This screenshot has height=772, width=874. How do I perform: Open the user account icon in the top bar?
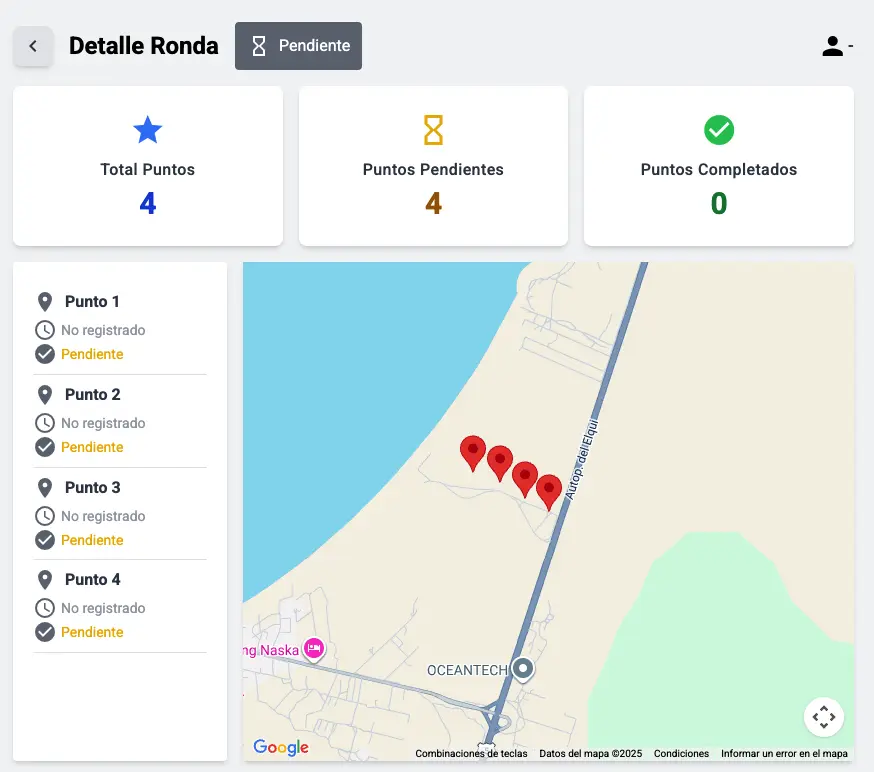point(833,45)
